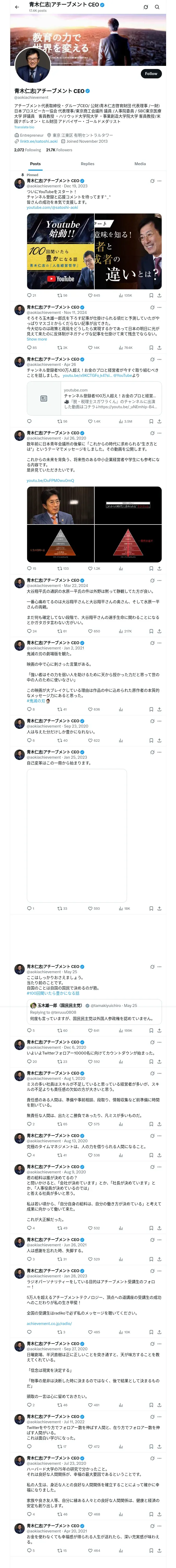Click the Translate bio link
Image resolution: width=176 pixels, height=1568 pixels.
[24, 127]
